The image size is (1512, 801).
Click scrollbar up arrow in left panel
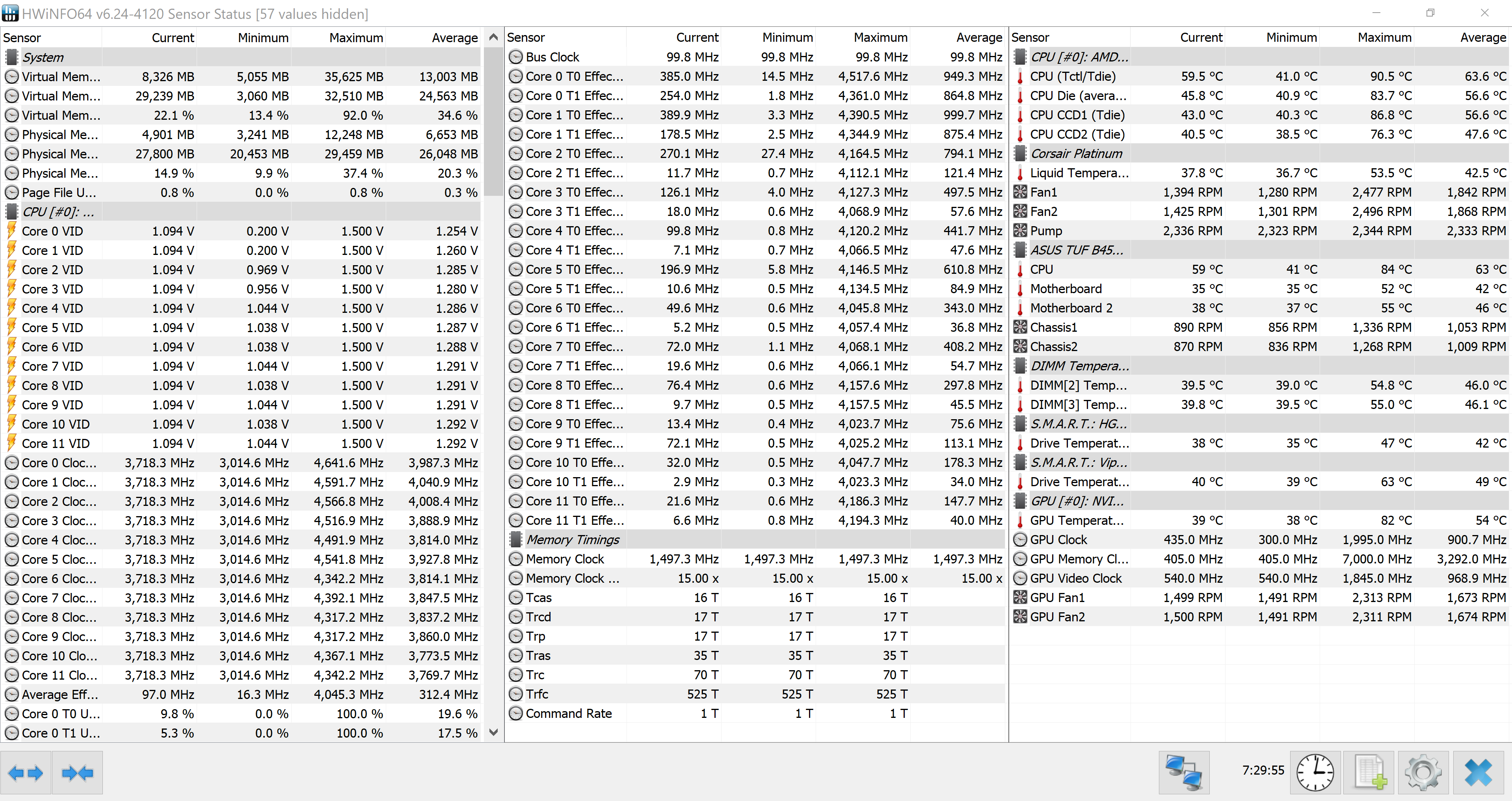point(494,37)
